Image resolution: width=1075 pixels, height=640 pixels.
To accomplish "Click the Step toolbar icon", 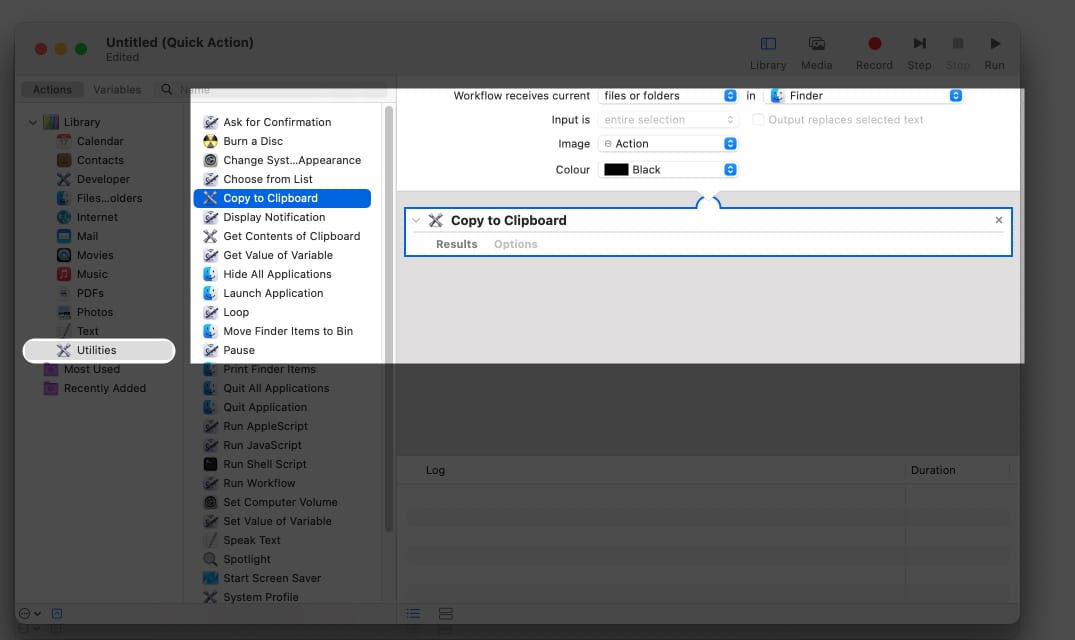I will [919, 44].
